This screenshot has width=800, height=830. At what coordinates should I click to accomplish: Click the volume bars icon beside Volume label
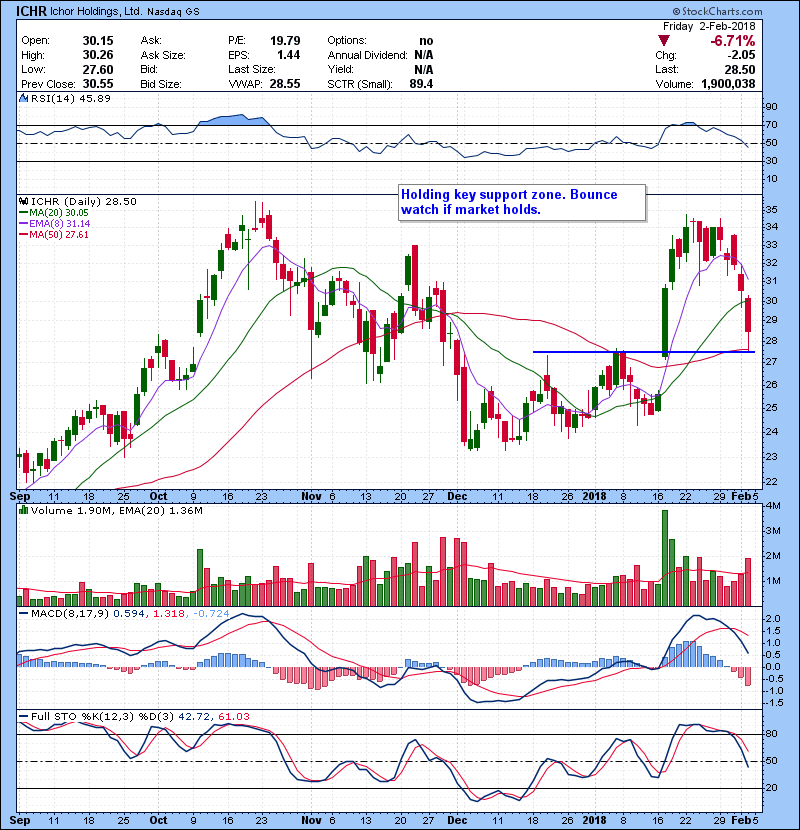coord(23,511)
